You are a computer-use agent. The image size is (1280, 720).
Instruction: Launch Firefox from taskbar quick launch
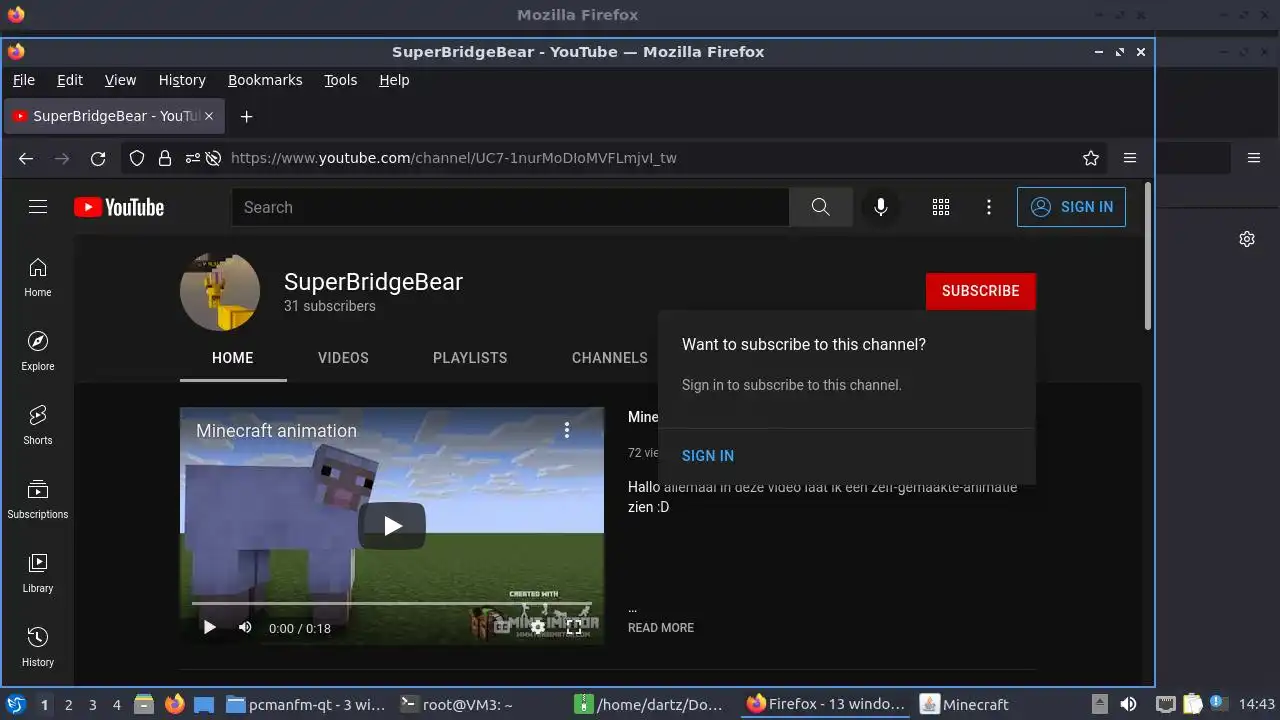(x=174, y=705)
